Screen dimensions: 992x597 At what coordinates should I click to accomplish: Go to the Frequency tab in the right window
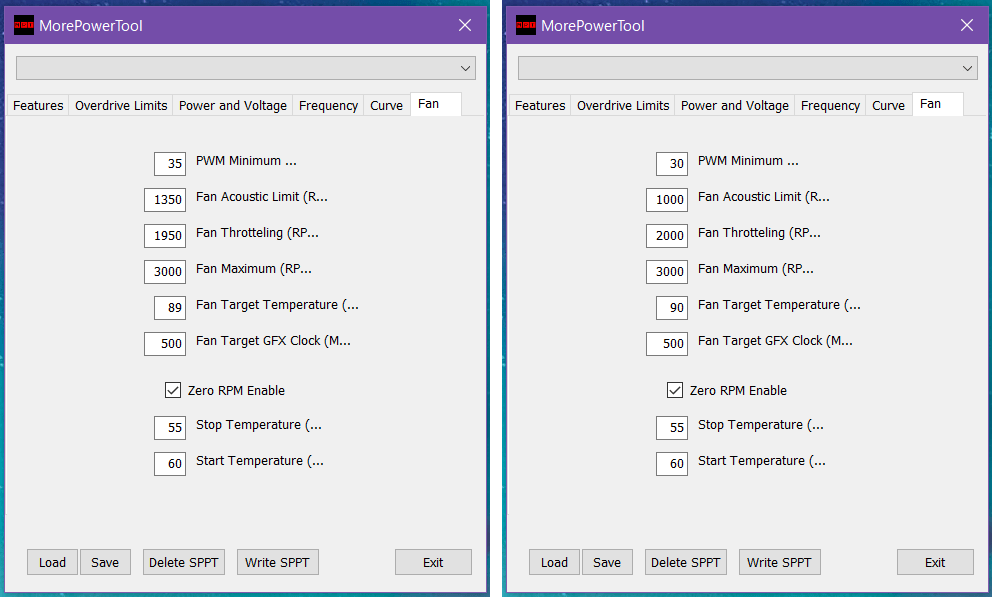pos(830,106)
